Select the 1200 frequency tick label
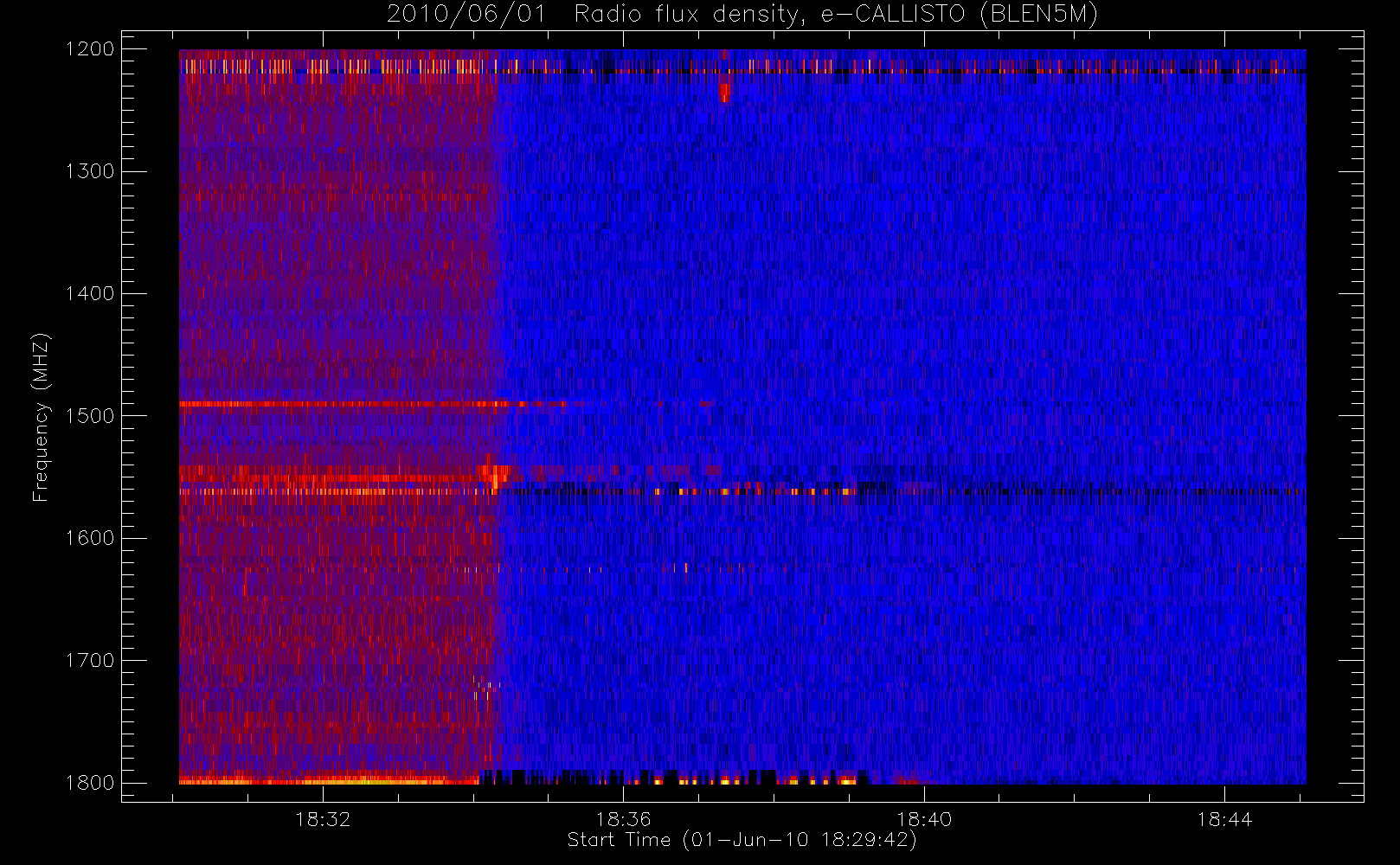1400x865 pixels. pyautogui.click(x=90, y=49)
